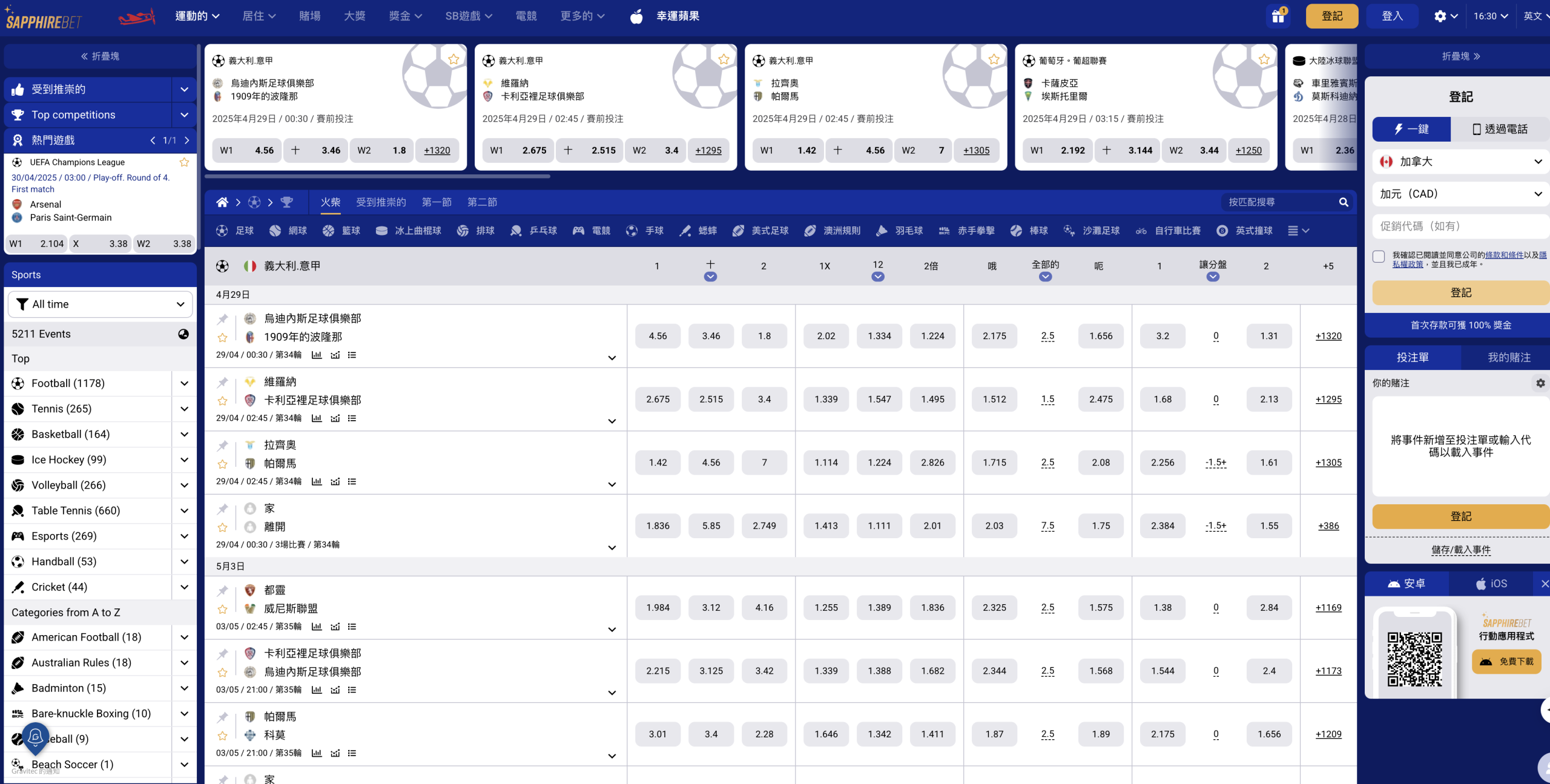Star the Torino vs Venezia row
Image resolution: width=1550 pixels, height=784 pixels.
click(222, 609)
